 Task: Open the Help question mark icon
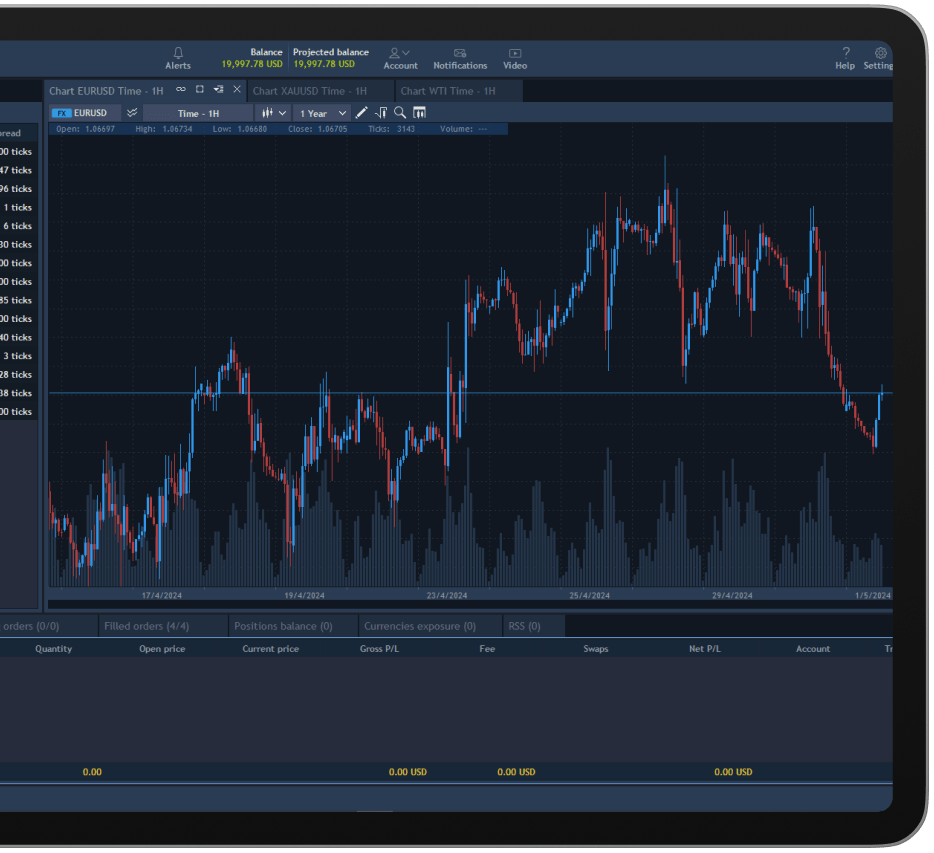[846, 52]
